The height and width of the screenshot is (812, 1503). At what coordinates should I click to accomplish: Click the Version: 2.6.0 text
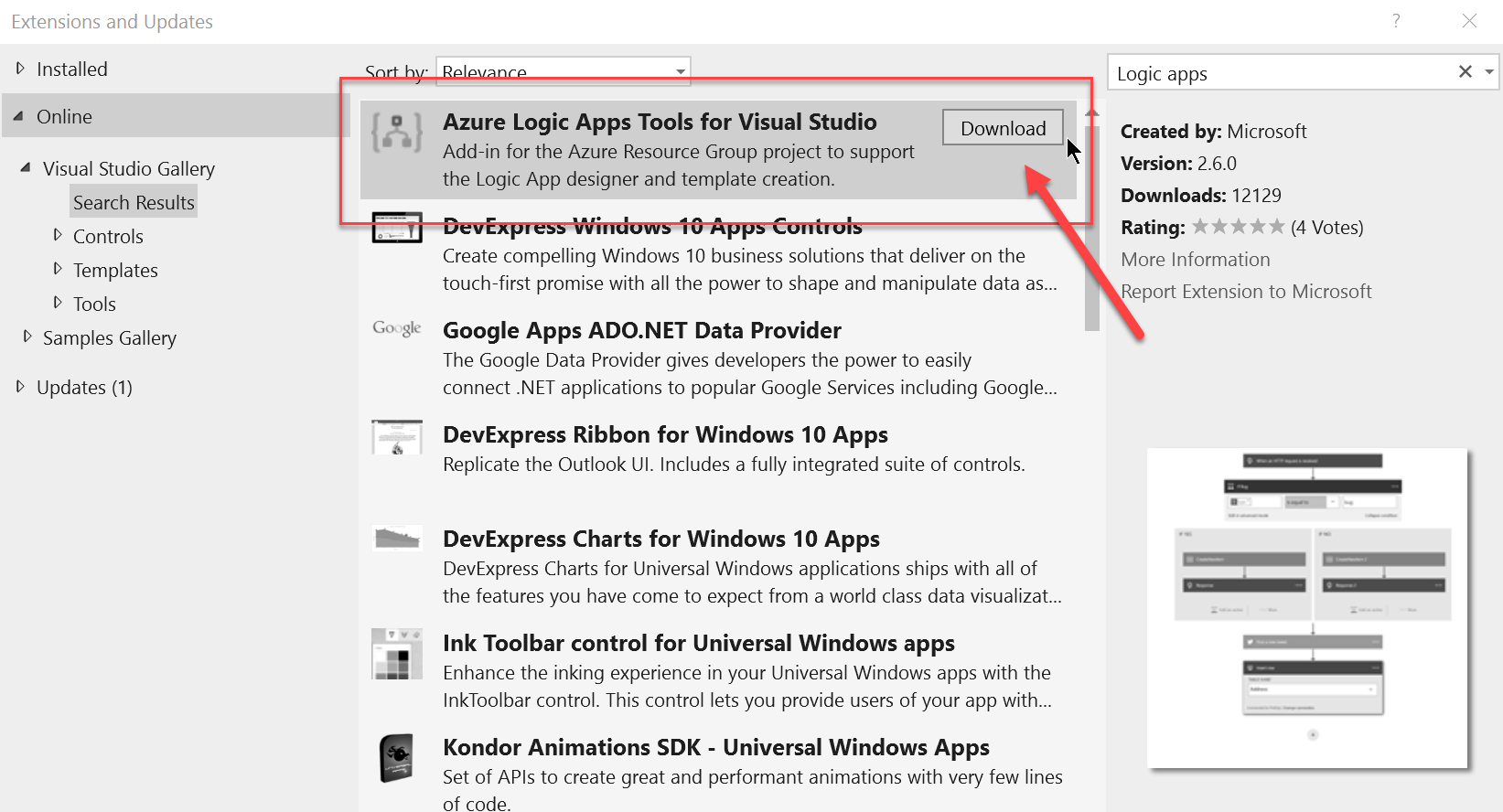coord(1178,164)
